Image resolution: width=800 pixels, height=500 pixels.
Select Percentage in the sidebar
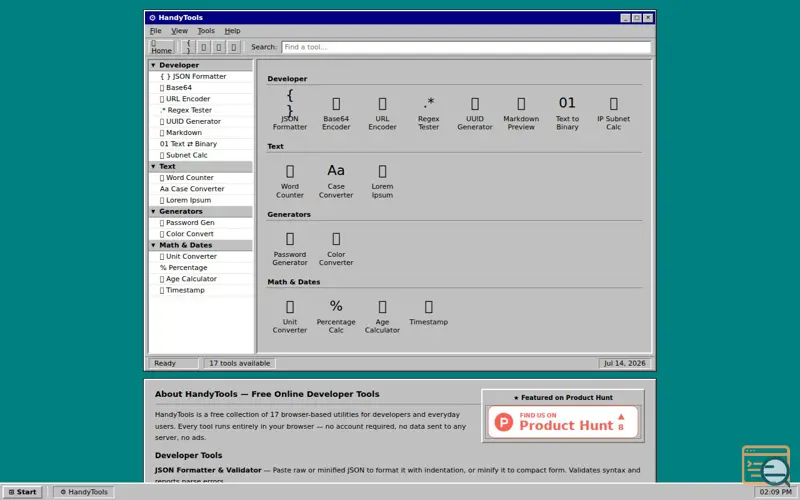[201, 267]
